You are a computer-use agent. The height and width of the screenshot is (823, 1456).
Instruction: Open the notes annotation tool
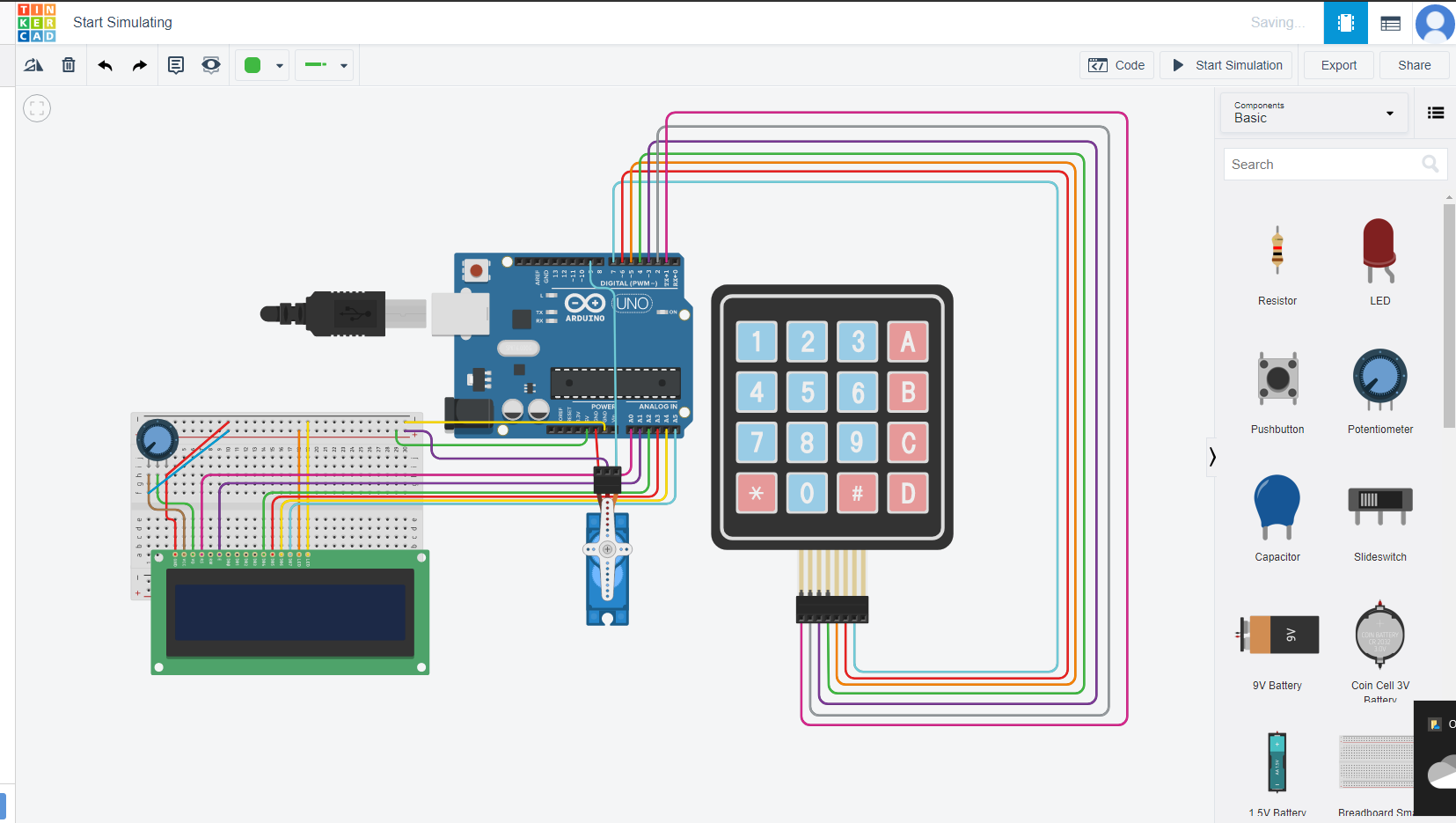(176, 65)
